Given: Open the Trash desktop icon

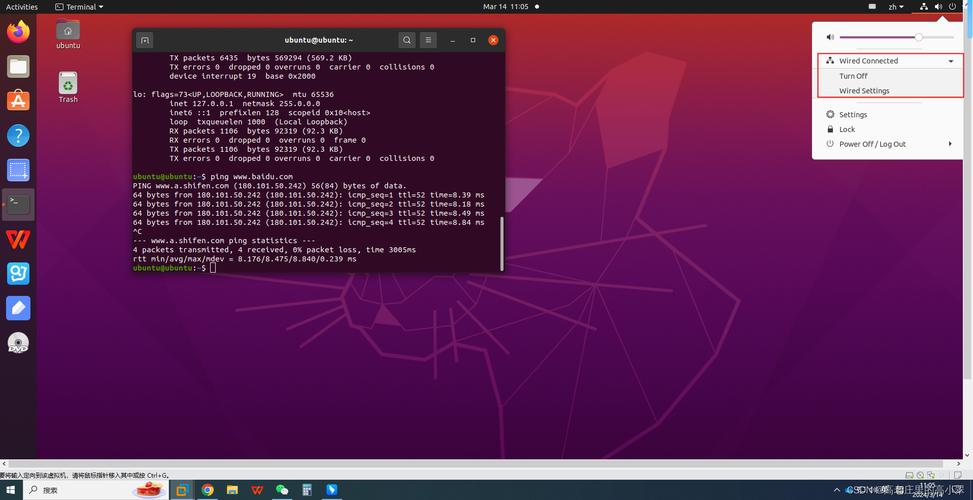Looking at the screenshot, I should (68, 86).
